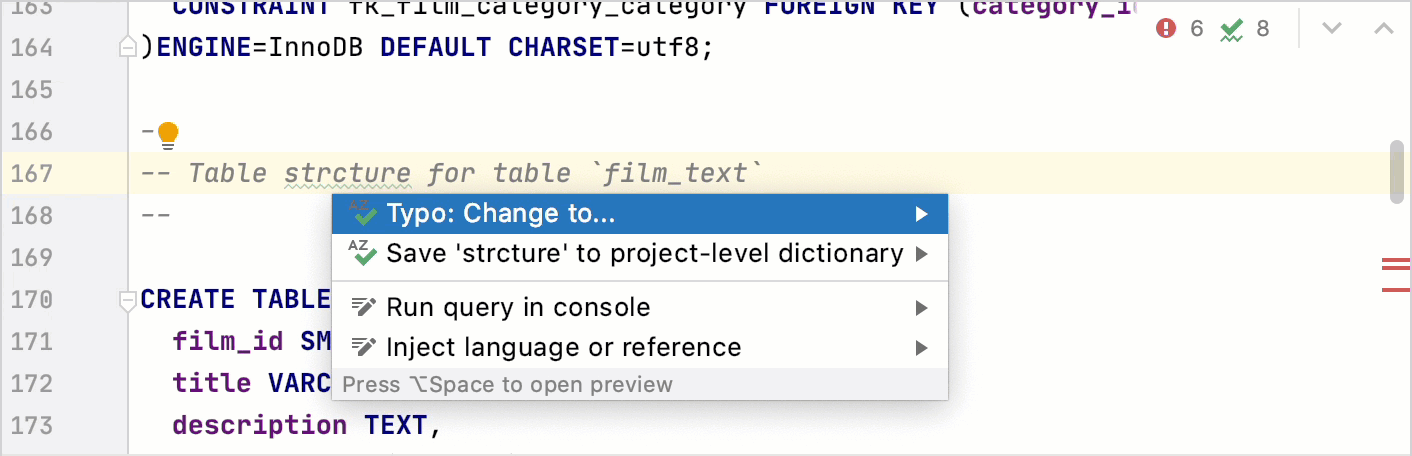Collapse the CREATE TABLE fold at line 170
Screen dimensions: 1412x456
pos(127,300)
